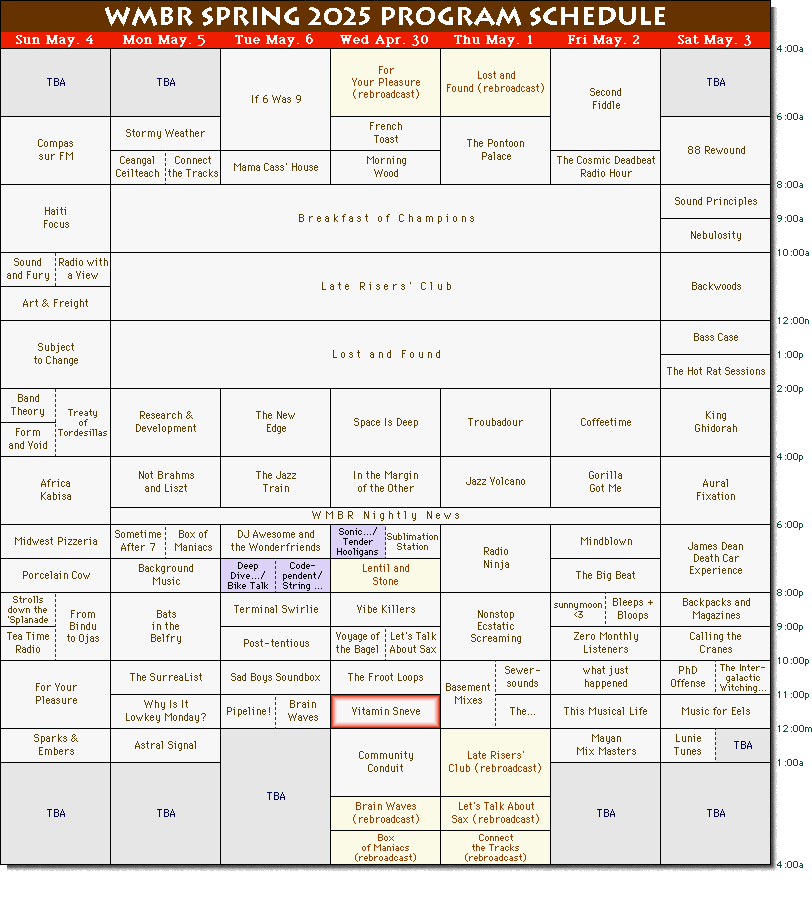
Task: Select Calling the Cranes on Saturday
Action: pyautogui.click(x=715, y=643)
